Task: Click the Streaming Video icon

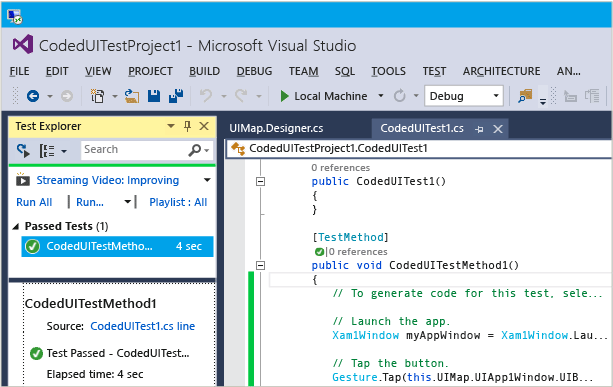Action: (x=23, y=180)
